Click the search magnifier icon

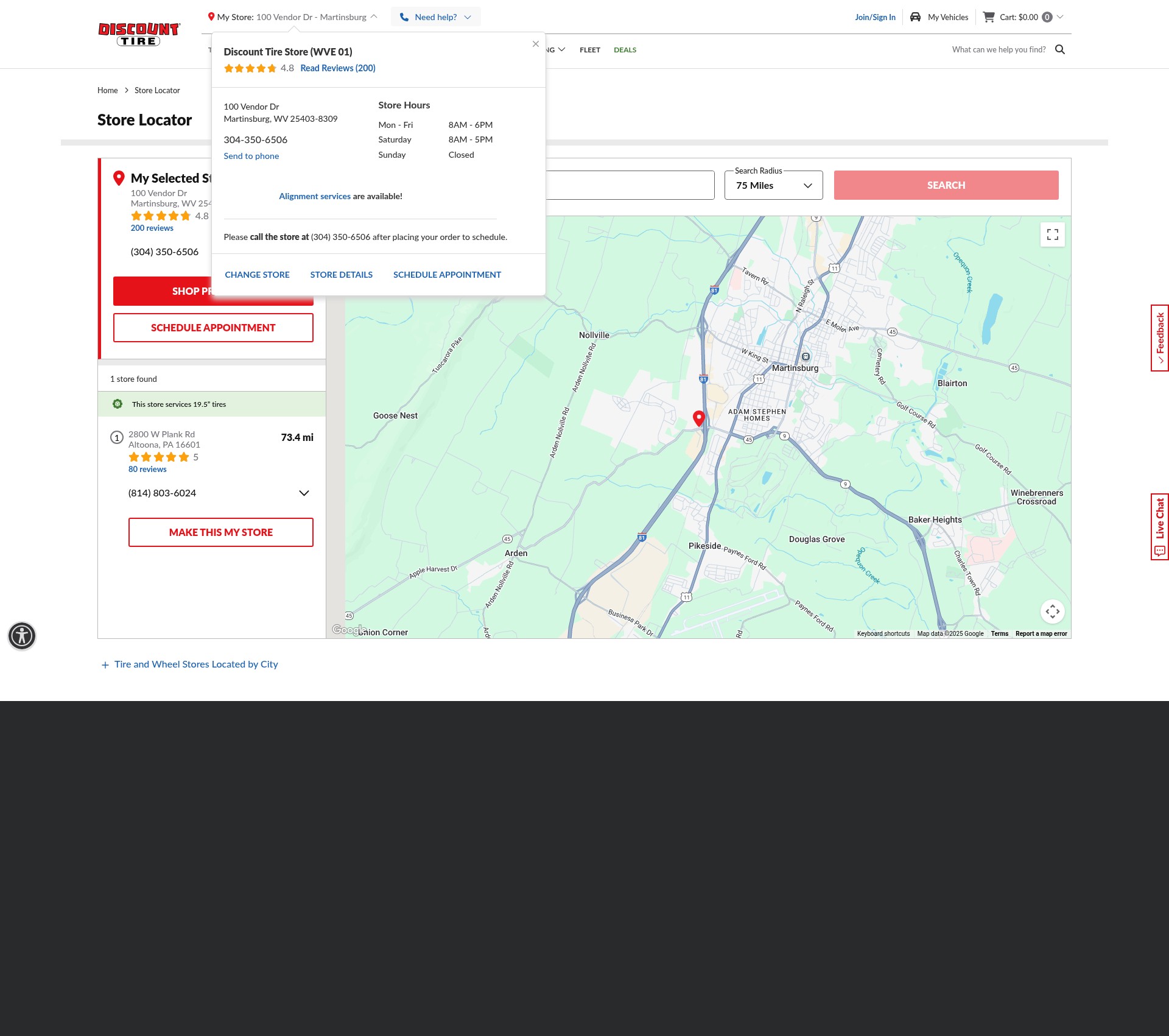1060,50
